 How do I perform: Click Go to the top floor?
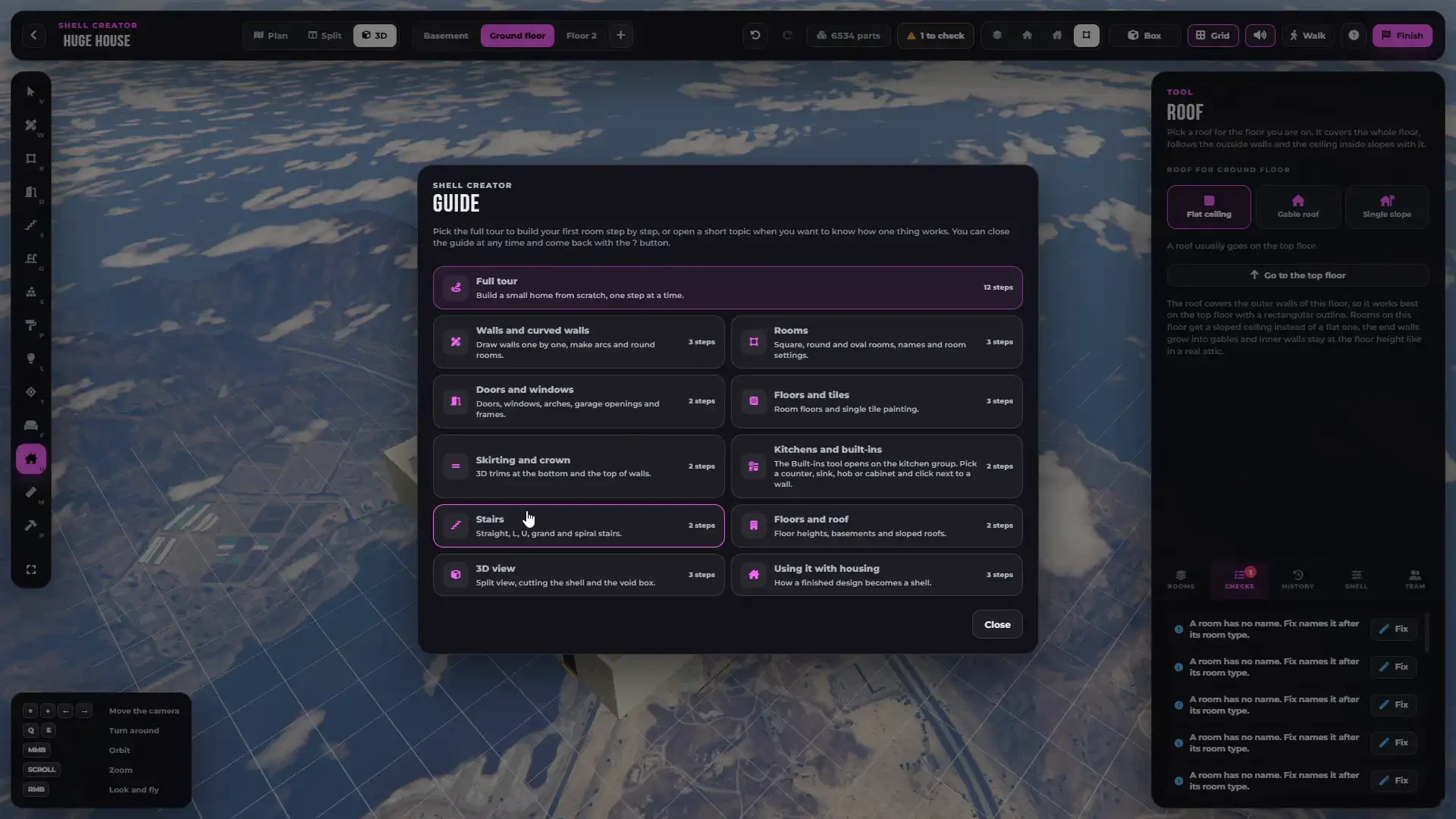pyautogui.click(x=1298, y=275)
